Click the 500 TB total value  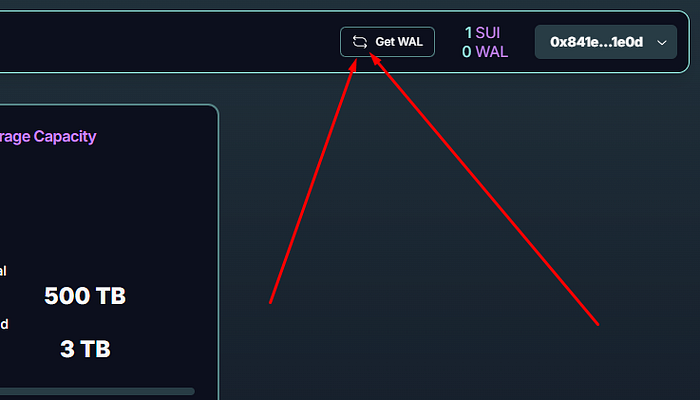(85, 296)
